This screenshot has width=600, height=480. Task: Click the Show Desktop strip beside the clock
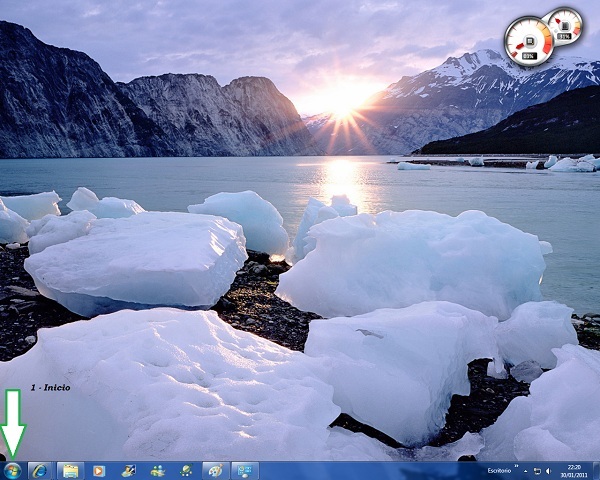click(596, 471)
